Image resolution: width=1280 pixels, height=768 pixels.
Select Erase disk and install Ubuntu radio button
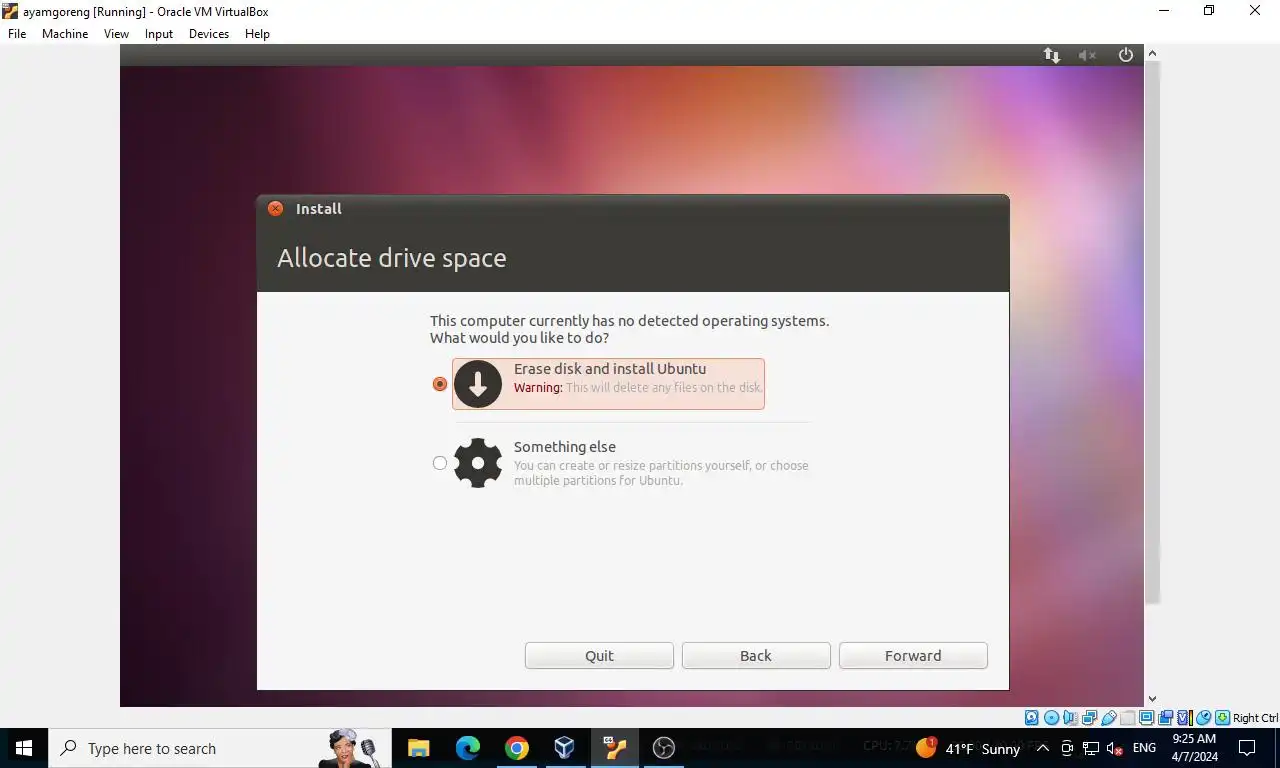(x=439, y=384)
